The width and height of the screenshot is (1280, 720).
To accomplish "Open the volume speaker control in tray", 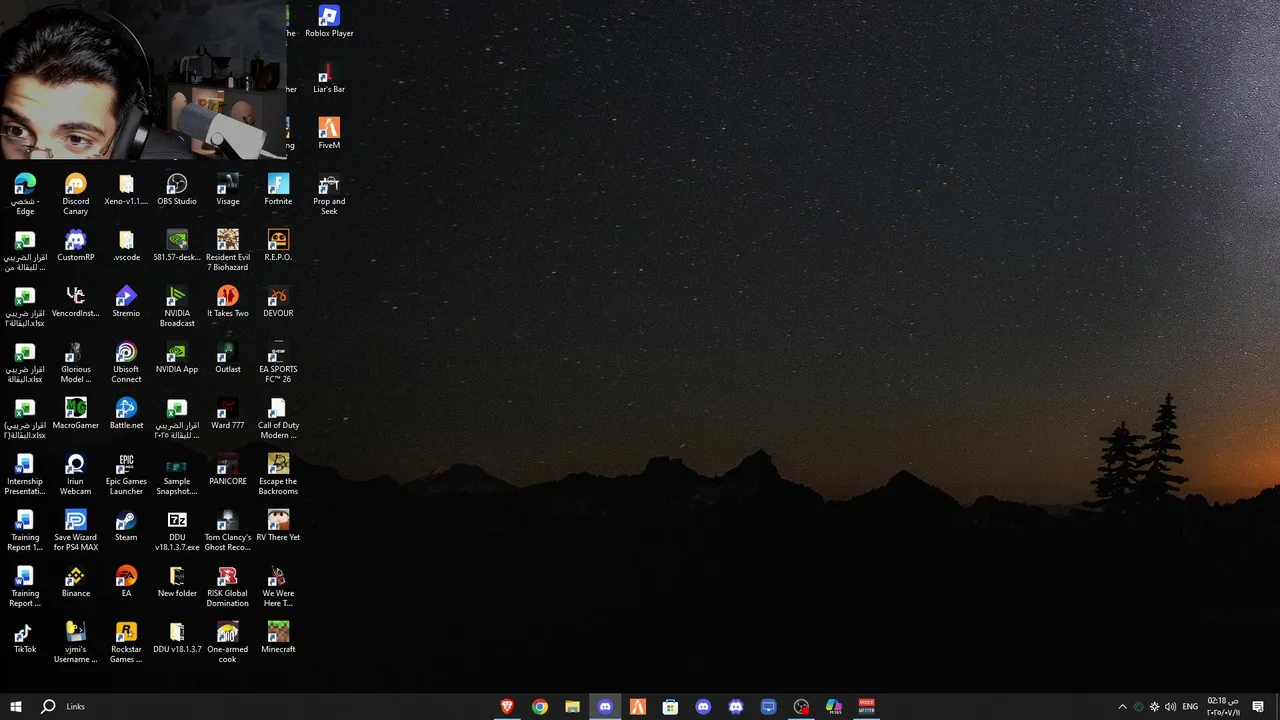I will point(1170,707).
